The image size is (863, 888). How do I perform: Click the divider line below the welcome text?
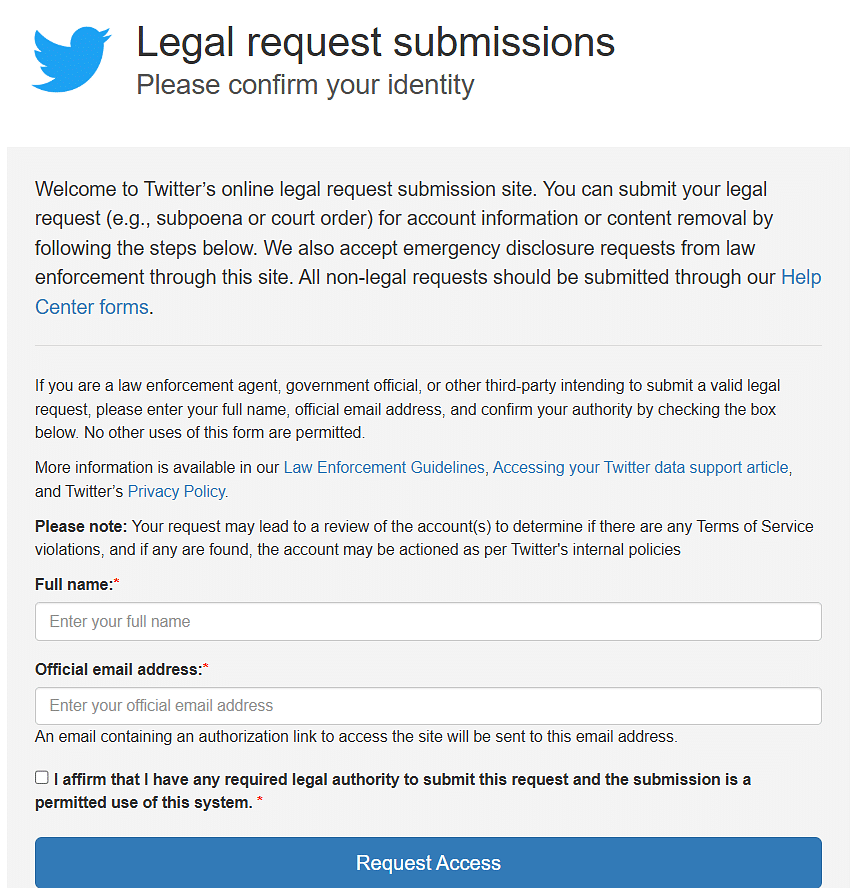pos(428,345)
